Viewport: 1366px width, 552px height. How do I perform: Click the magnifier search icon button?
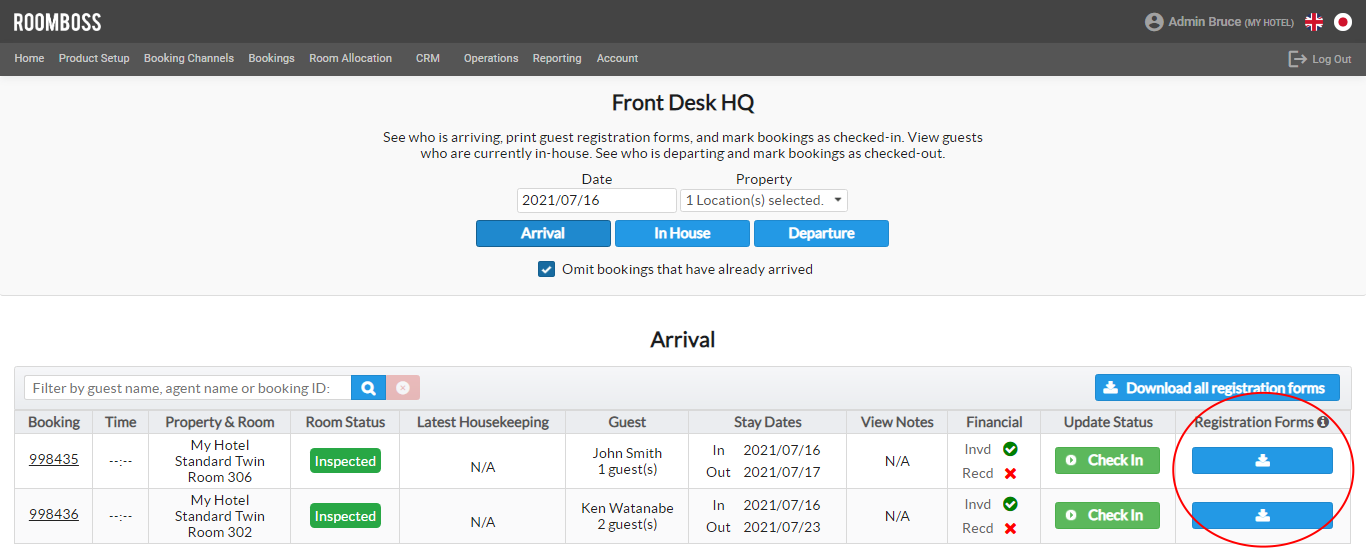tap(368, 388)
